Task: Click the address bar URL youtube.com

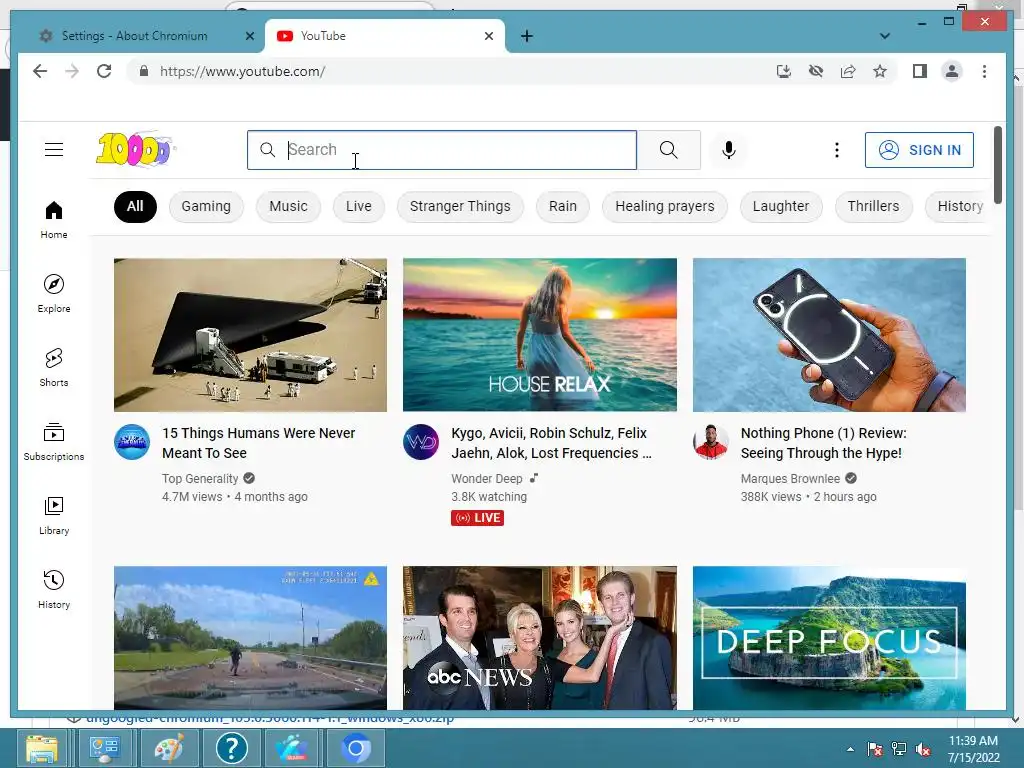Action: pyautogui.click(x=242, y=71)
